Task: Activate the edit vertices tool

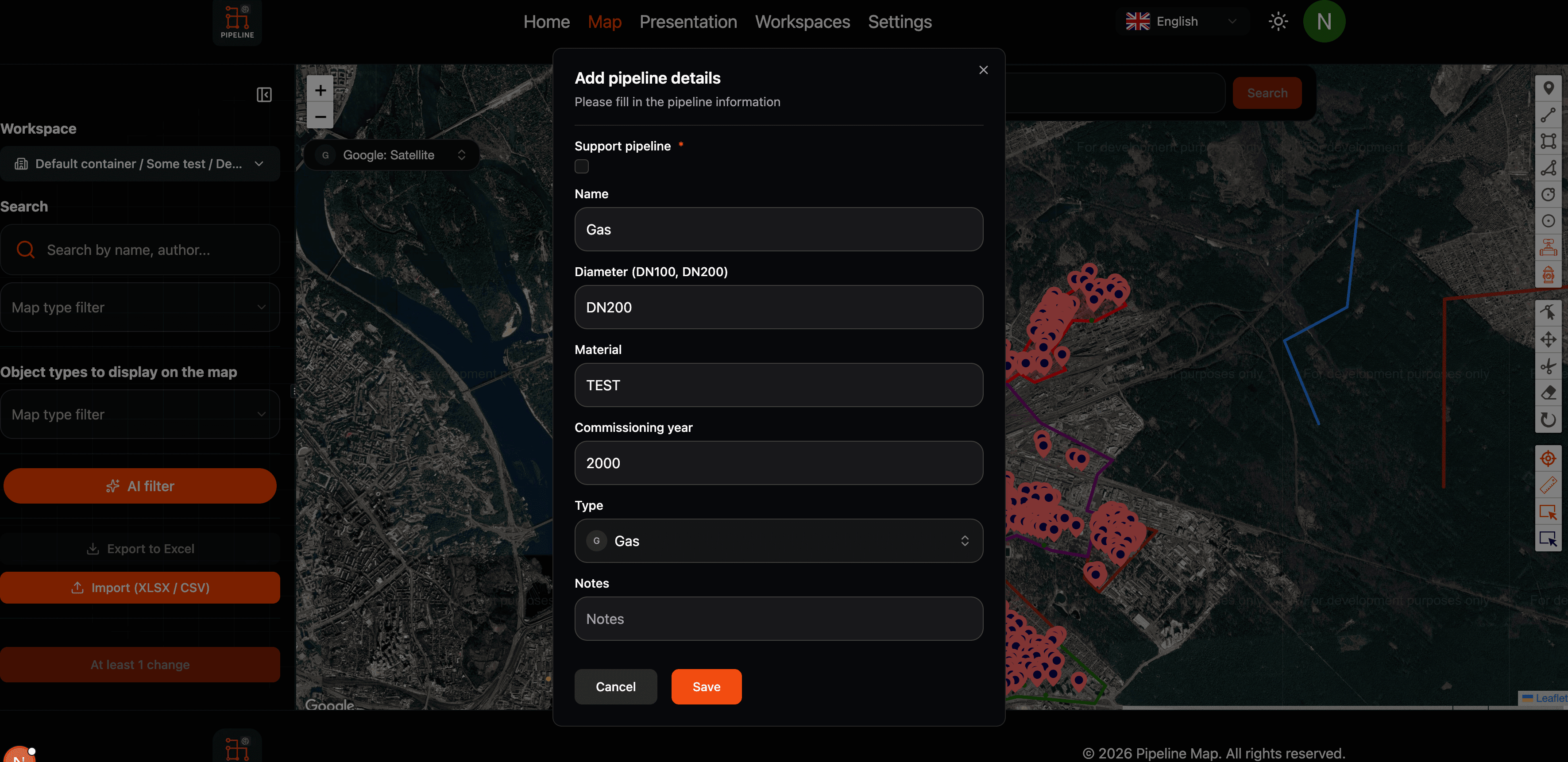Action: click(1548, 313)
